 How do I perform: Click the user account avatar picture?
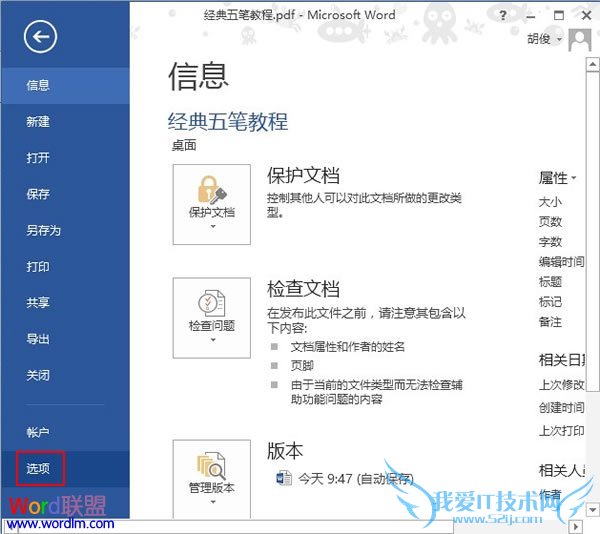pos(580,40)
